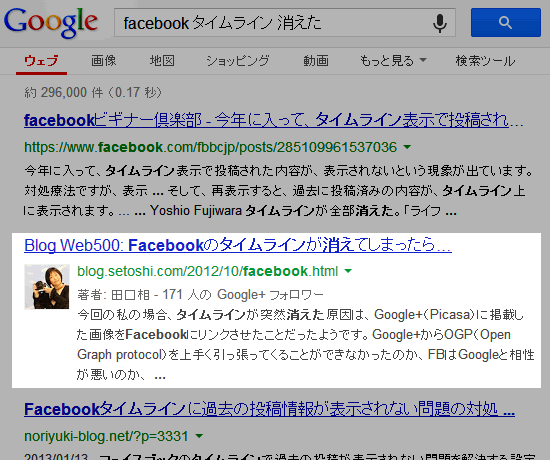Viewport: 550px width, 460px height.
Task: Click the author photo thumbnail
Action: pyautogui.click(x=47, y=287)
